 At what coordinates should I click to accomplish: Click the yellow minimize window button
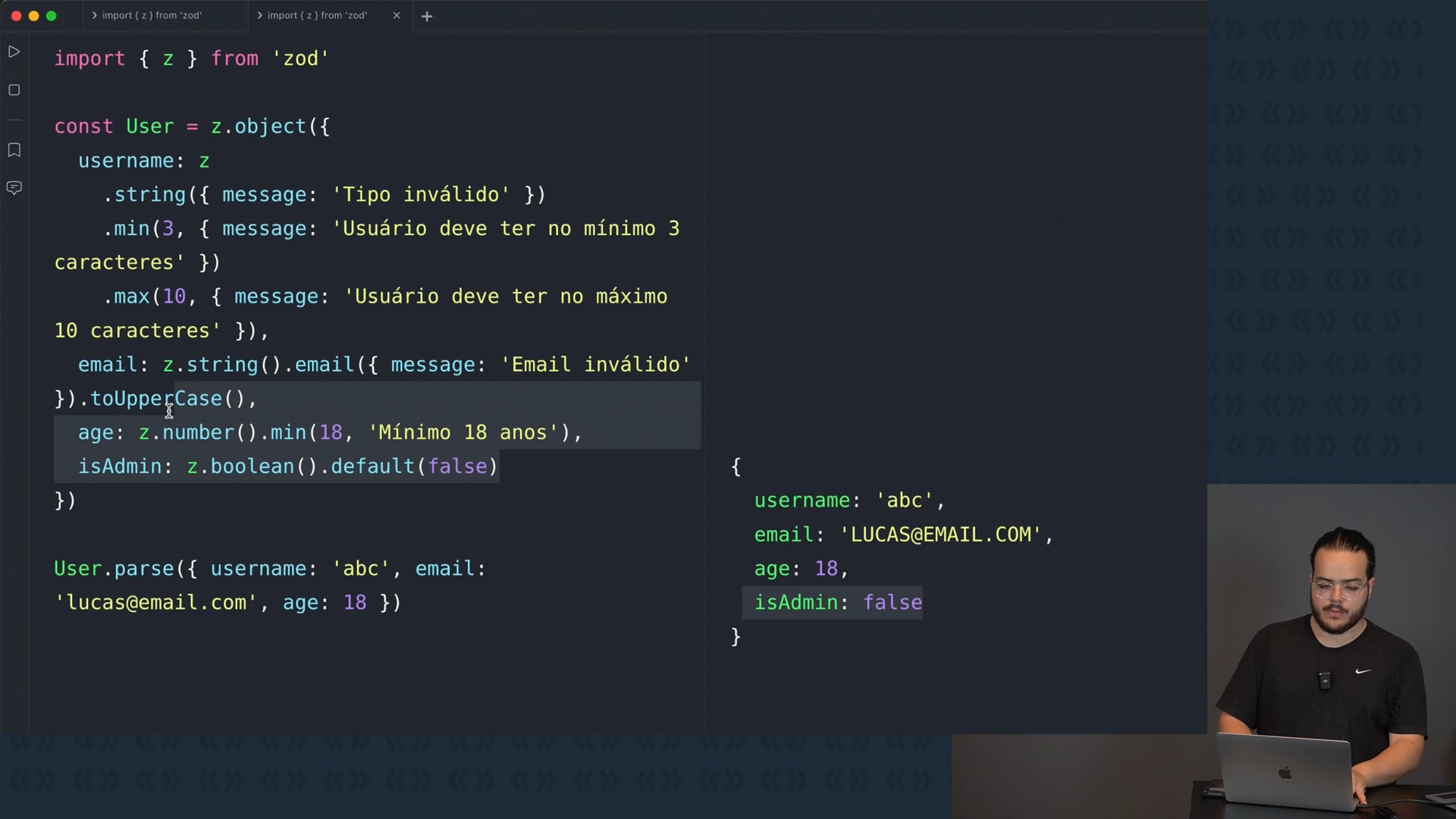coord(33,15)
